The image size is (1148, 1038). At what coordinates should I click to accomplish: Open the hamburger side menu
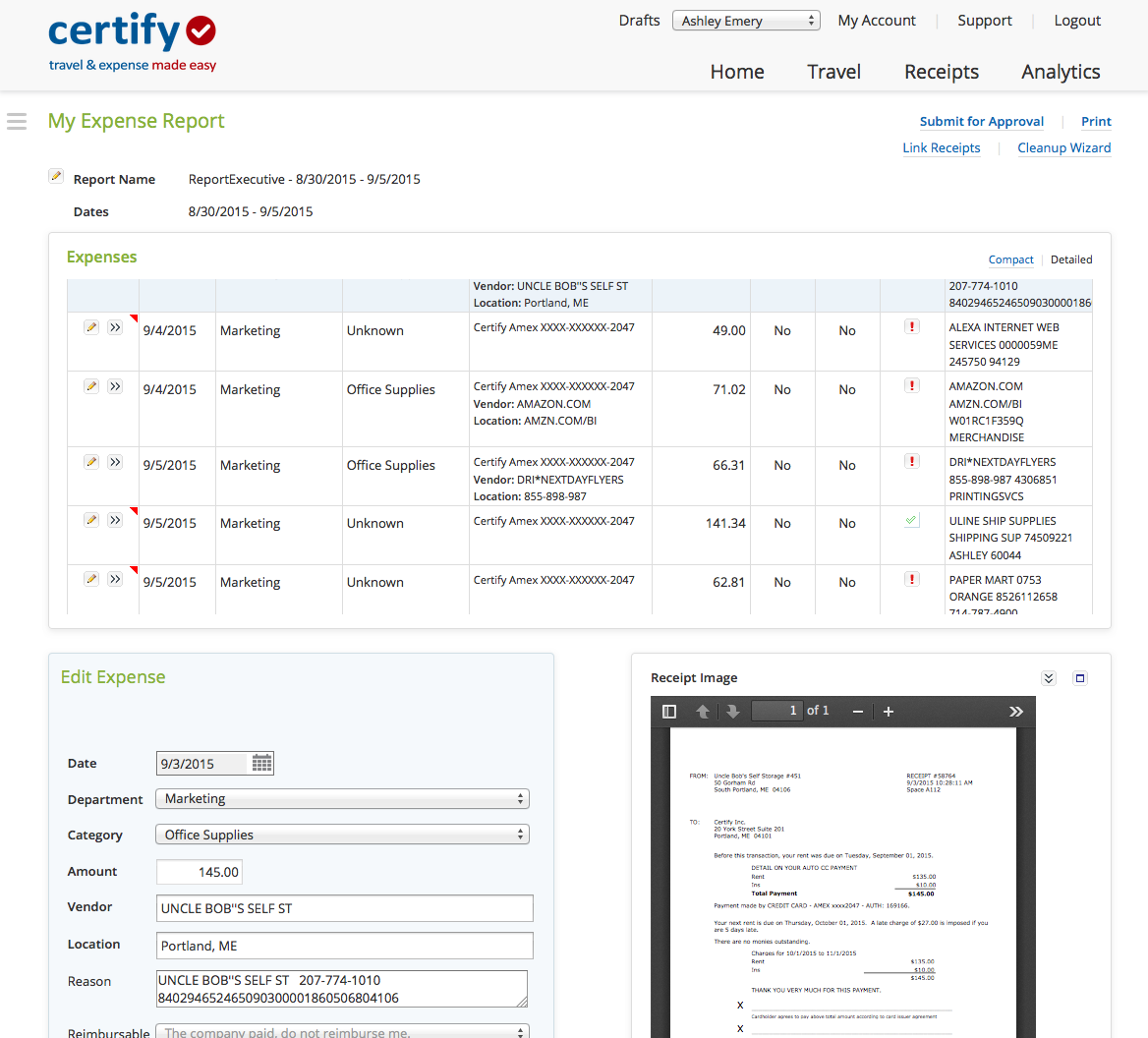(x=17, y=121)
